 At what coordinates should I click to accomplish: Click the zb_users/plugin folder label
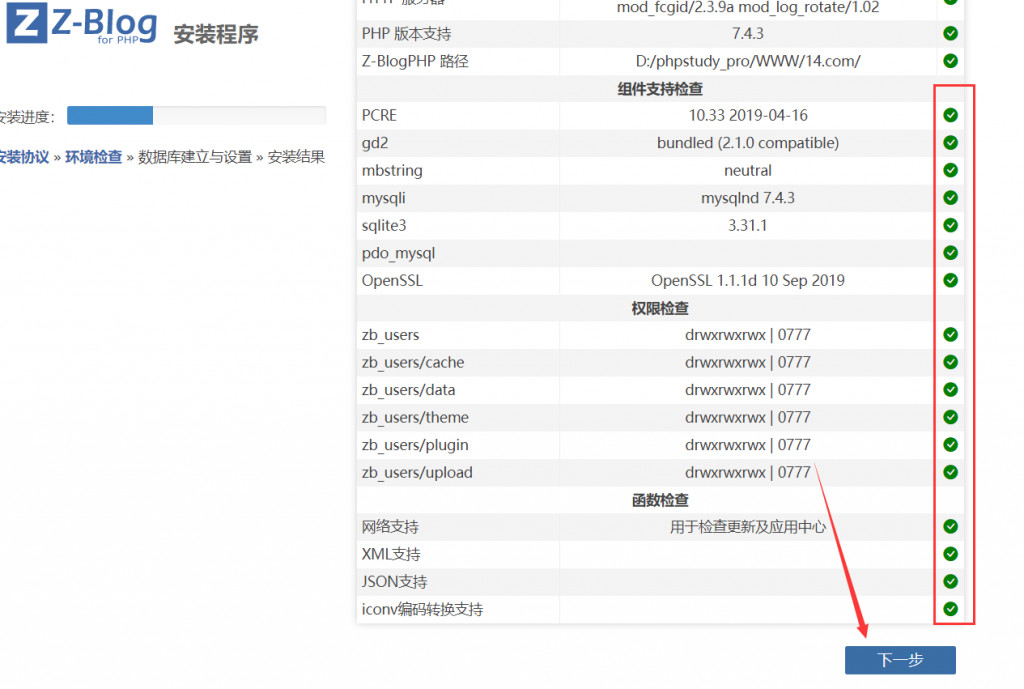(x=415, y=445)
